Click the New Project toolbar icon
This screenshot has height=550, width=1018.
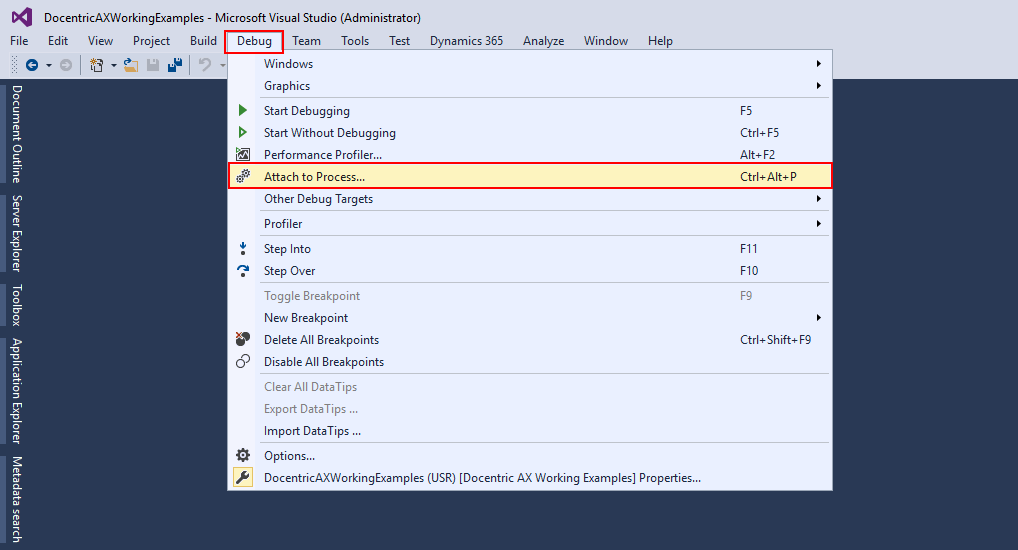97,65
